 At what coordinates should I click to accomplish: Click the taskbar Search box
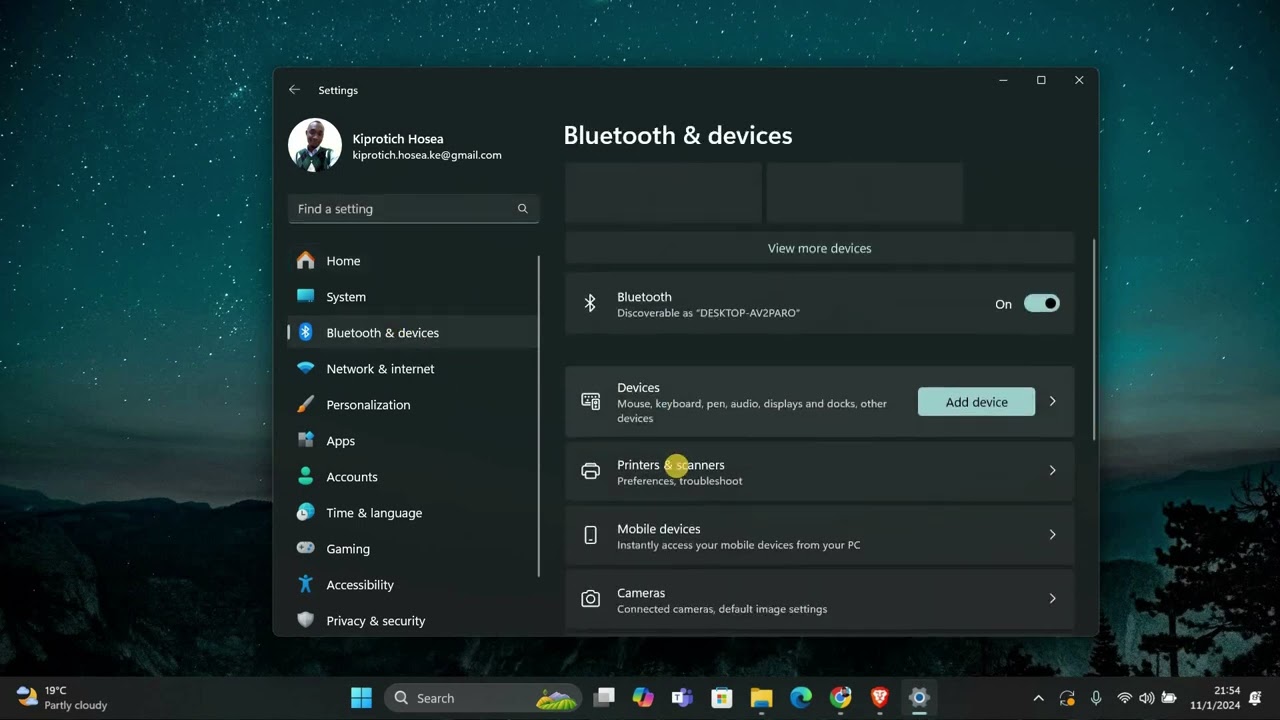coord(484,698)
